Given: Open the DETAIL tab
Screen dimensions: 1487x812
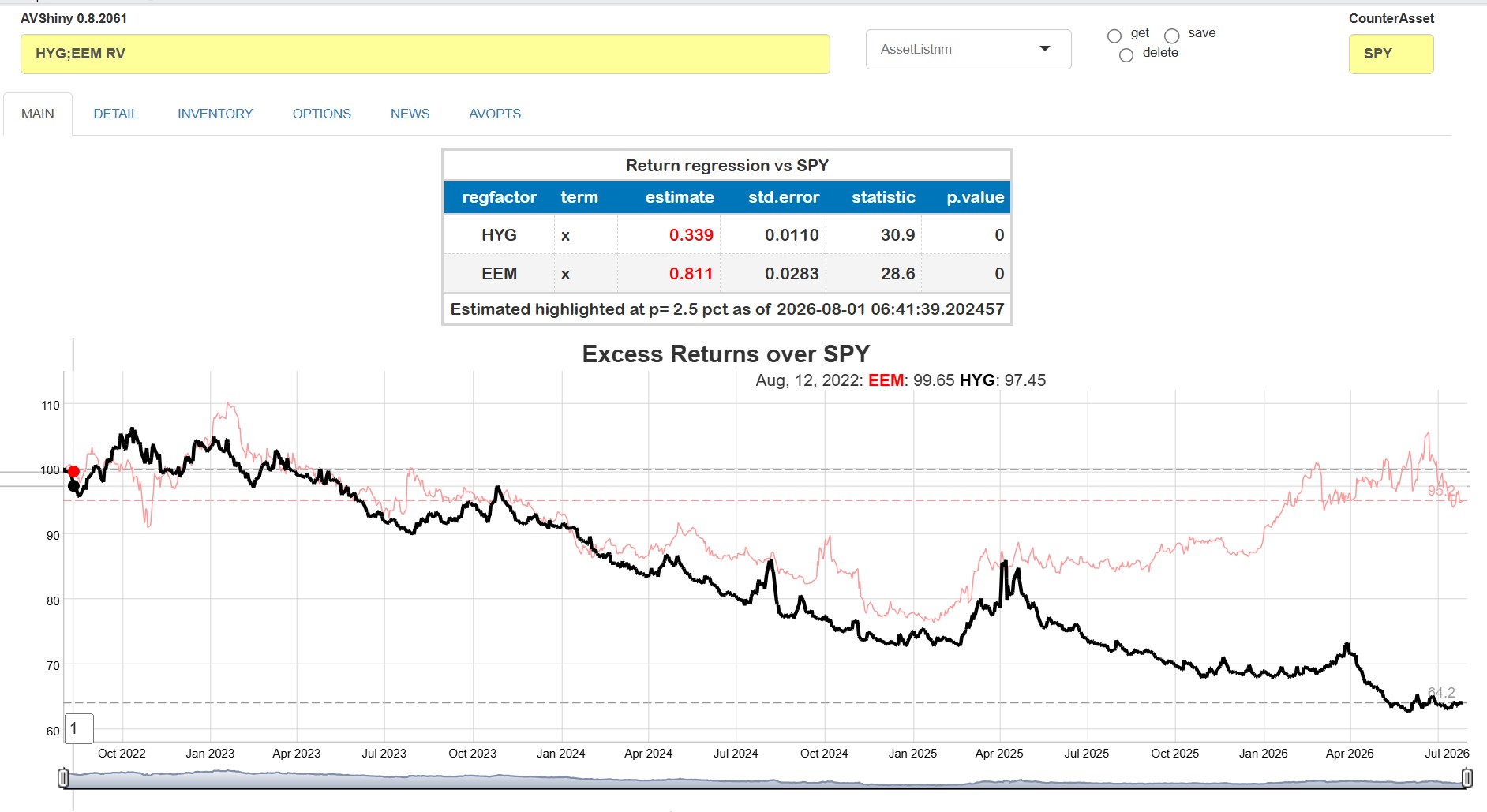Looking at the screenshot, I should [x=116, y=114].
